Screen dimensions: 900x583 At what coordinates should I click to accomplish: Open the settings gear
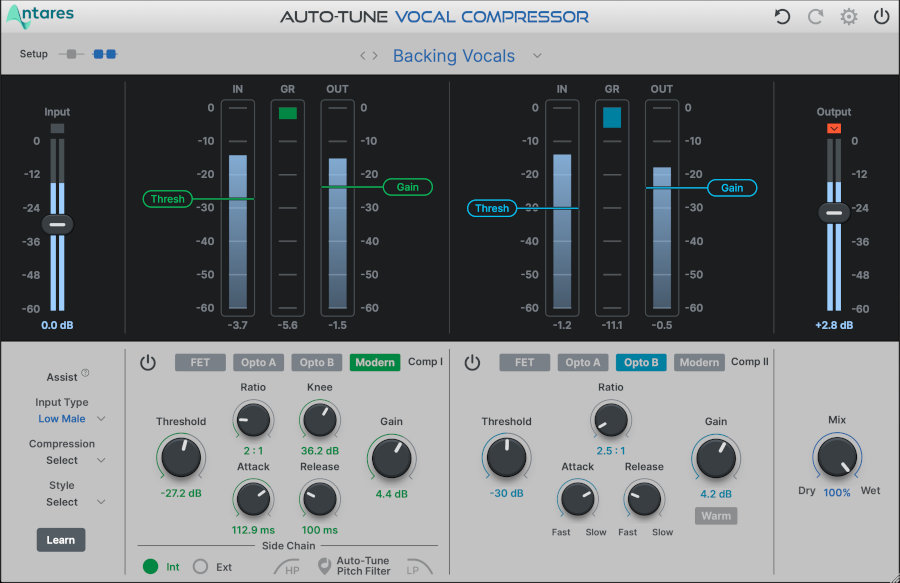(x=849, y=16)
